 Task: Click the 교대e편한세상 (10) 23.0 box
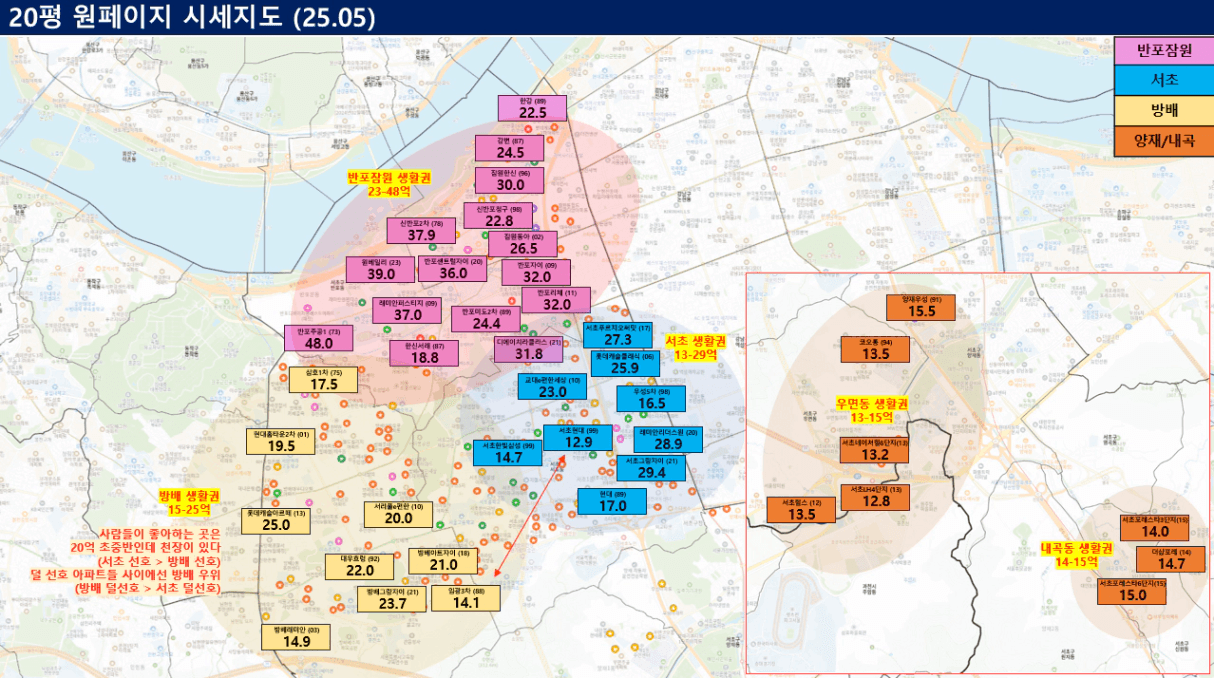(552, 387)
